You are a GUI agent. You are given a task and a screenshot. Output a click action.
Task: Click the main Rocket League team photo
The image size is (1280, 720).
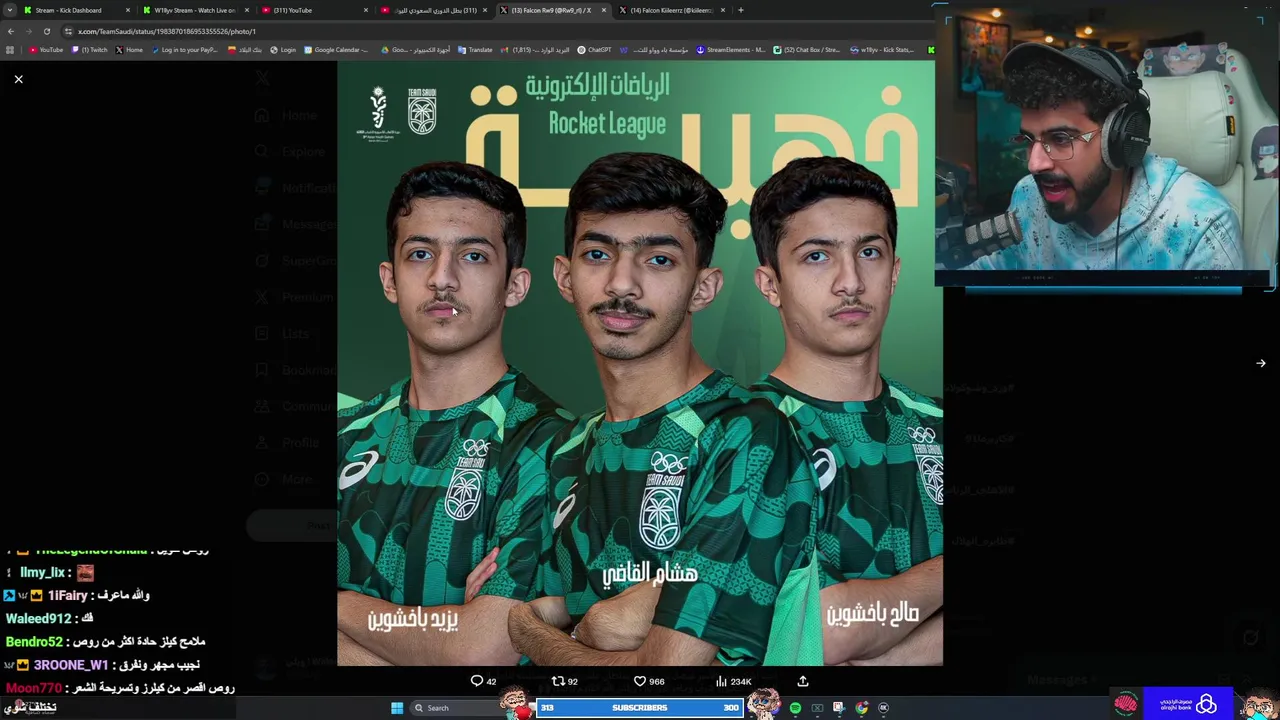pyautogui.click(x=640, y=364)
